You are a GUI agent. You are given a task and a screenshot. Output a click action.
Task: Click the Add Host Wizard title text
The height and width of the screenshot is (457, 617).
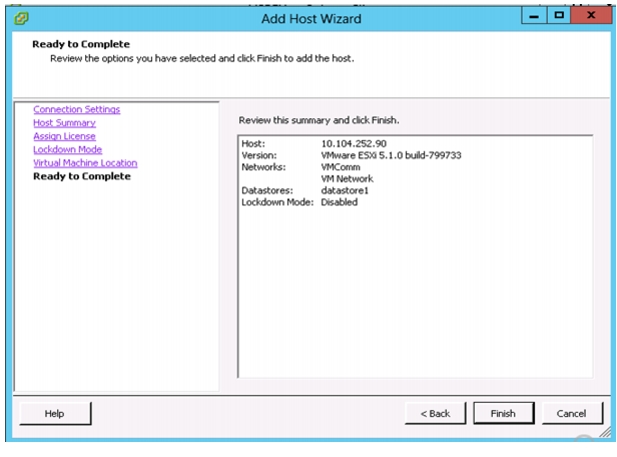pyautogui.click(x=311, y=19)
